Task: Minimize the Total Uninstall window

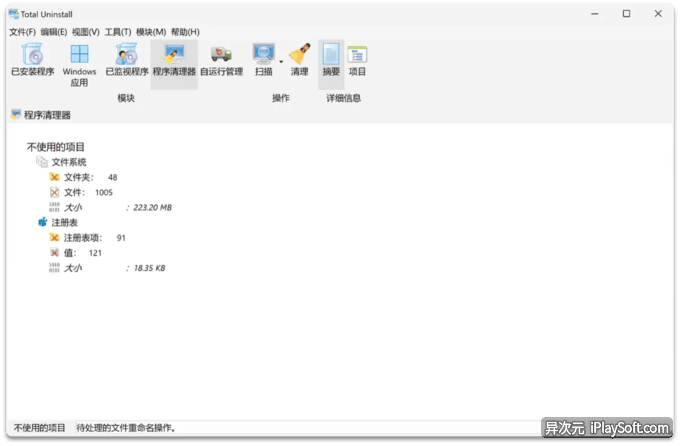Action: (x=595, y=14)
